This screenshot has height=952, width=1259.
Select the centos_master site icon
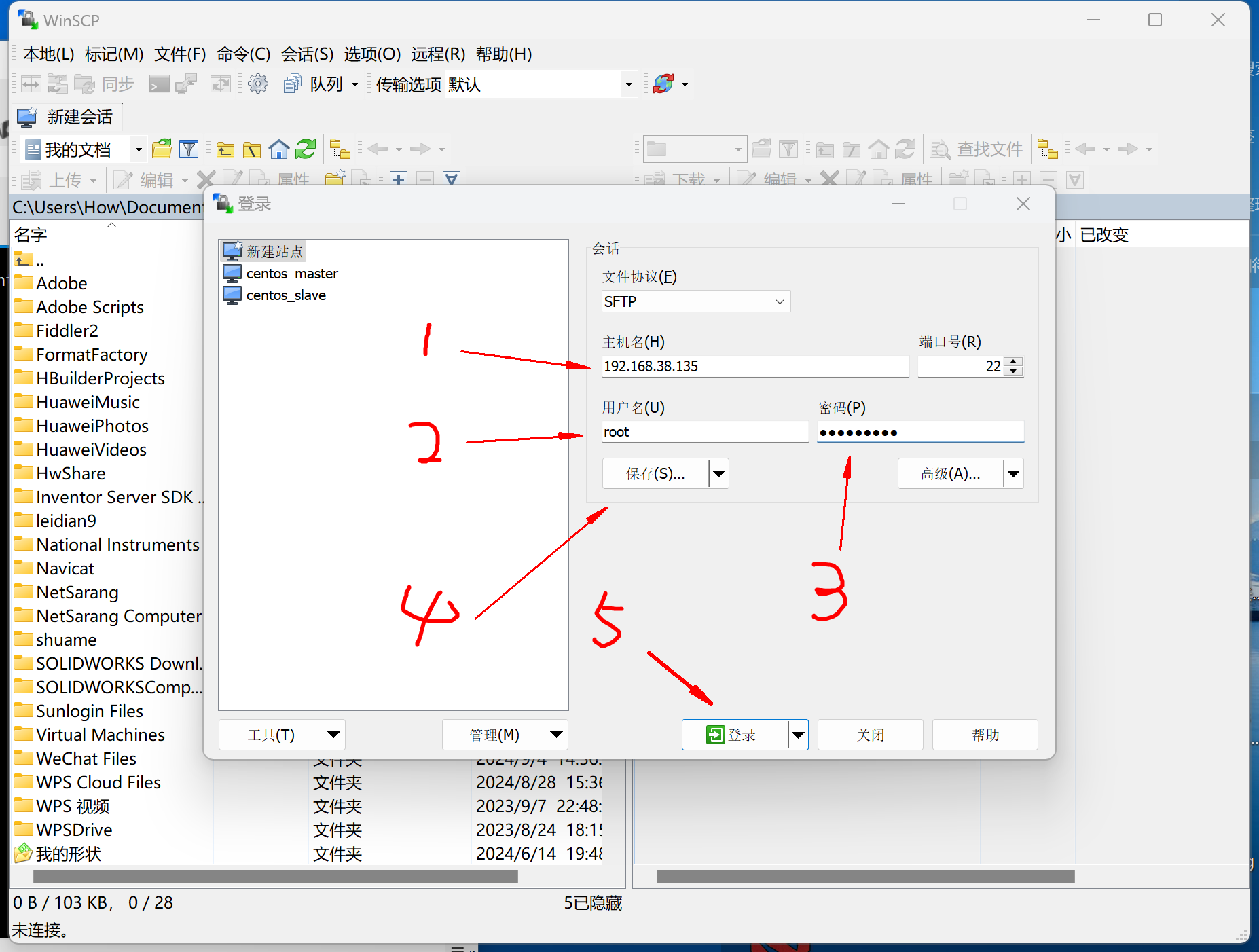[232, 273]
